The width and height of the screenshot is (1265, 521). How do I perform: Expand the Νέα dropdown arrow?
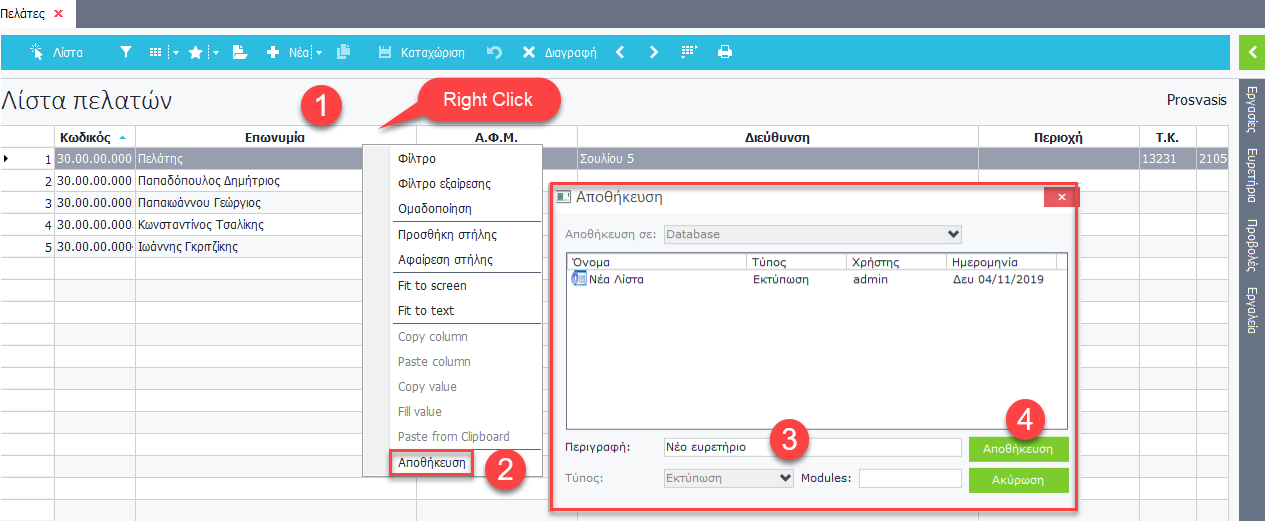[x=319, y=53]
